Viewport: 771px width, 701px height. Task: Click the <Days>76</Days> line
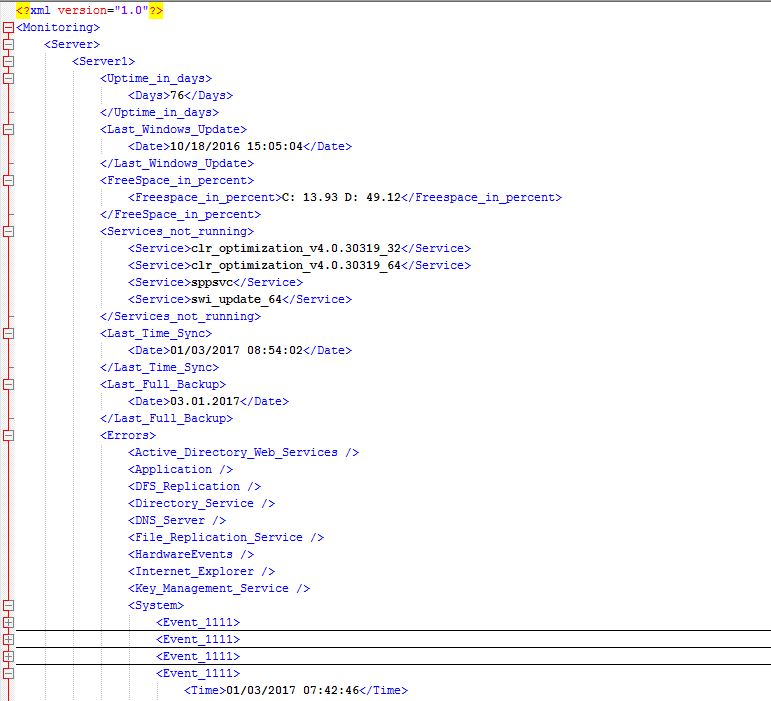[x=180, y=95]
